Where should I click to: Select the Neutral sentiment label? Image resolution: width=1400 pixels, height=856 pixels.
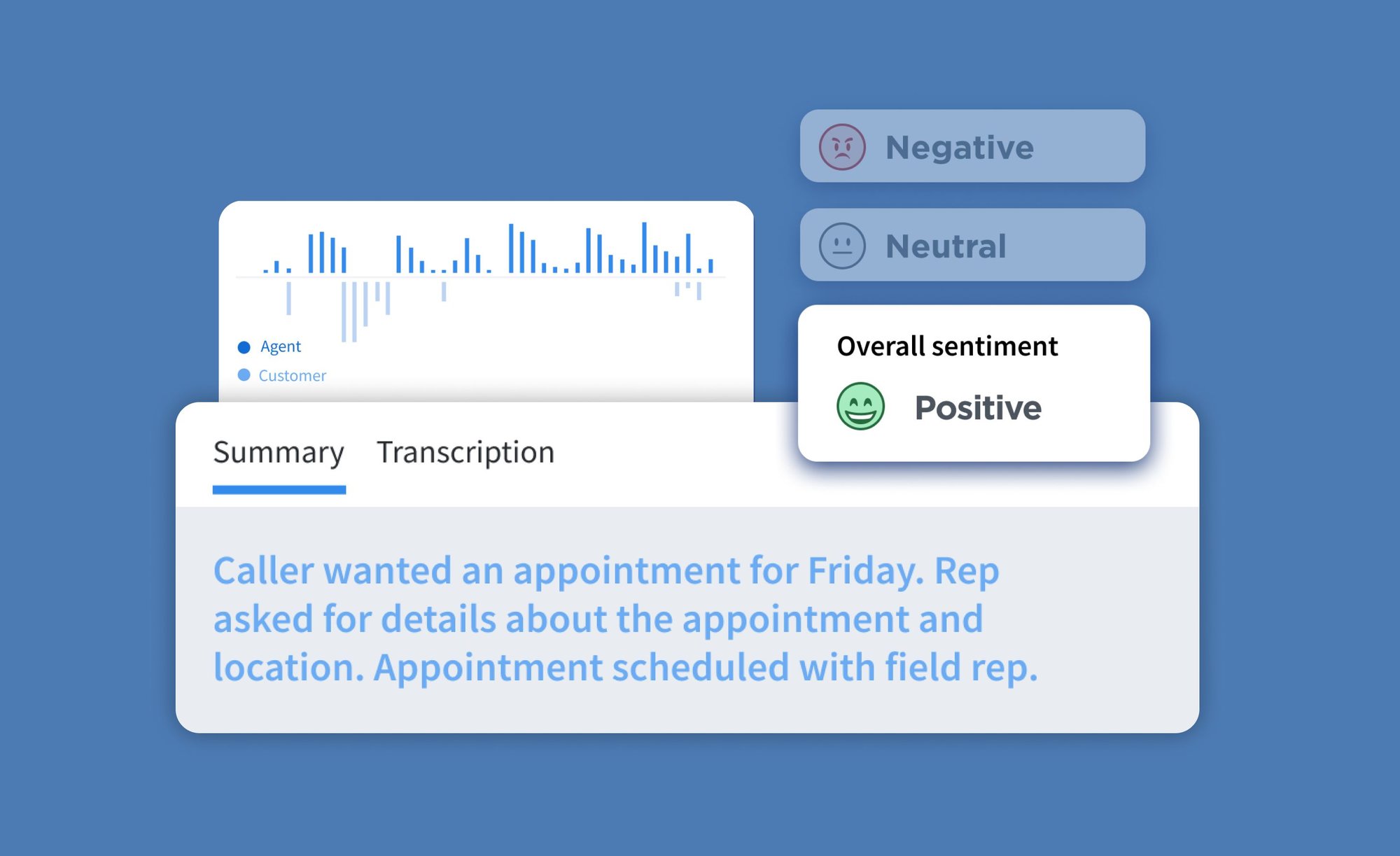point(946,246)
